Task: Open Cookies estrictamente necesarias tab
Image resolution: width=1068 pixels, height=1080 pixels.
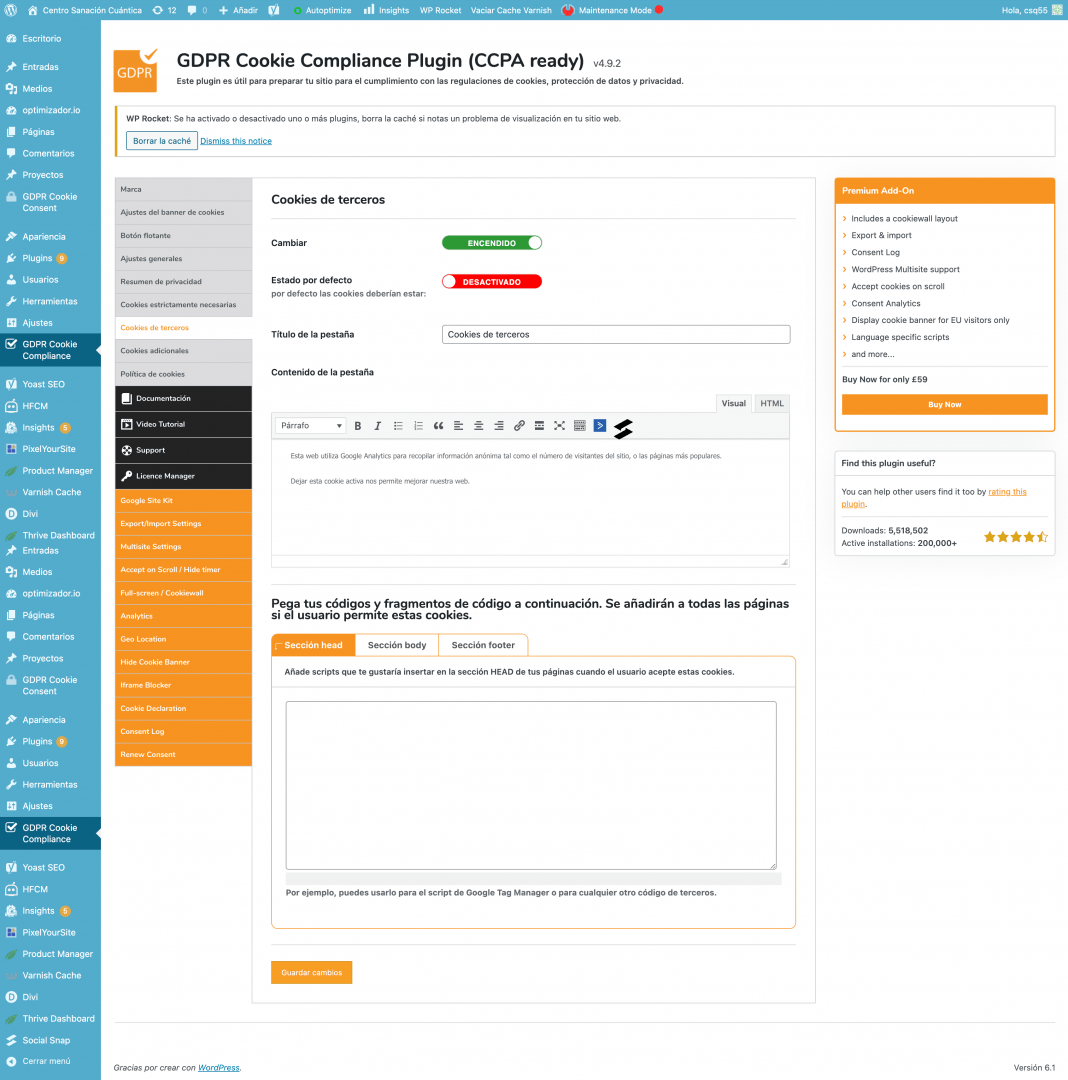Action: point(183,304)
